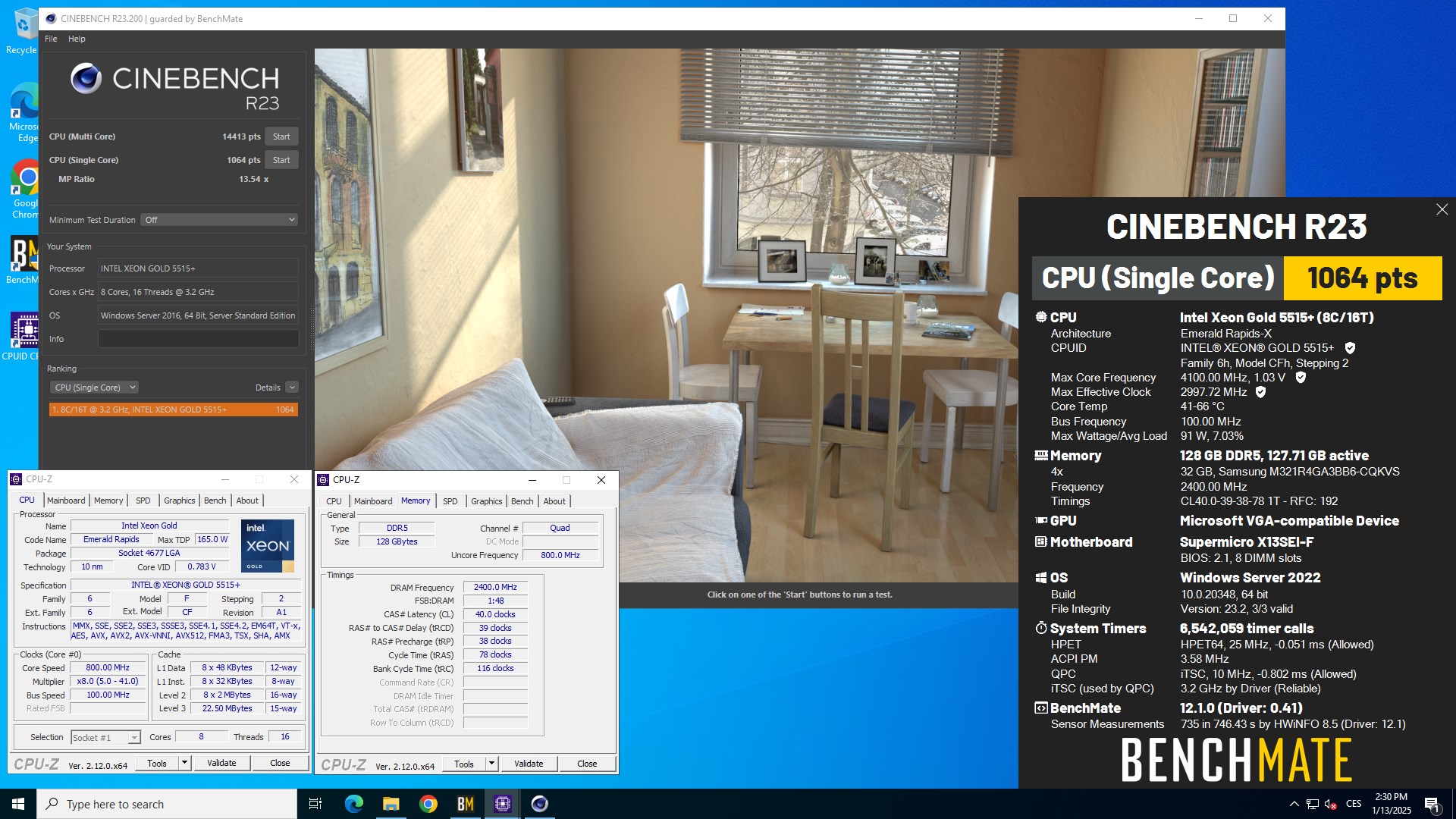The image size is (1456, 819).
Task: Click the verified shield beside Max Core Frequency
Action: (x=1301, y=378)
